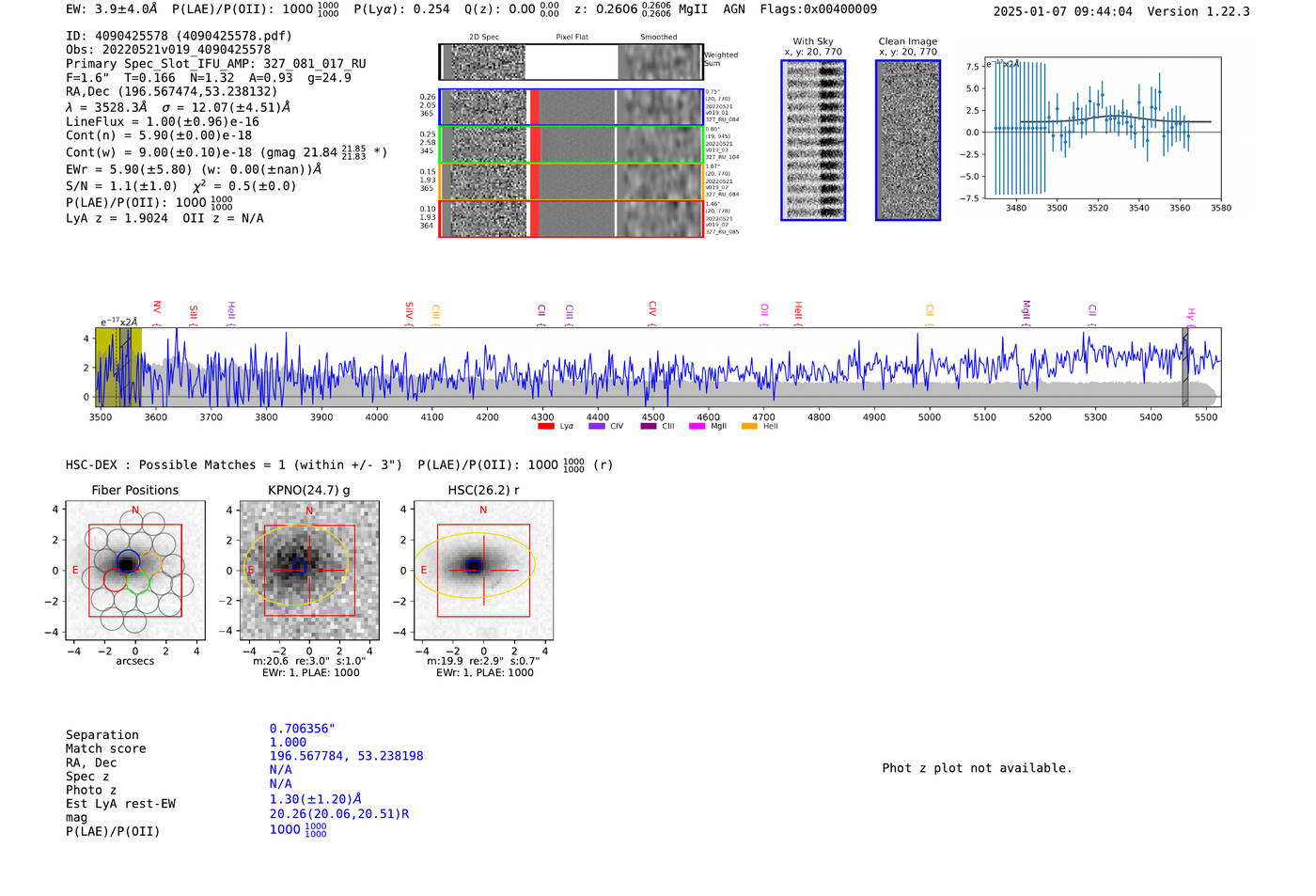Click the Match score value "1.000"
Image resolution: width=1316 pixels, height=896 pixels.
[288, 743]
